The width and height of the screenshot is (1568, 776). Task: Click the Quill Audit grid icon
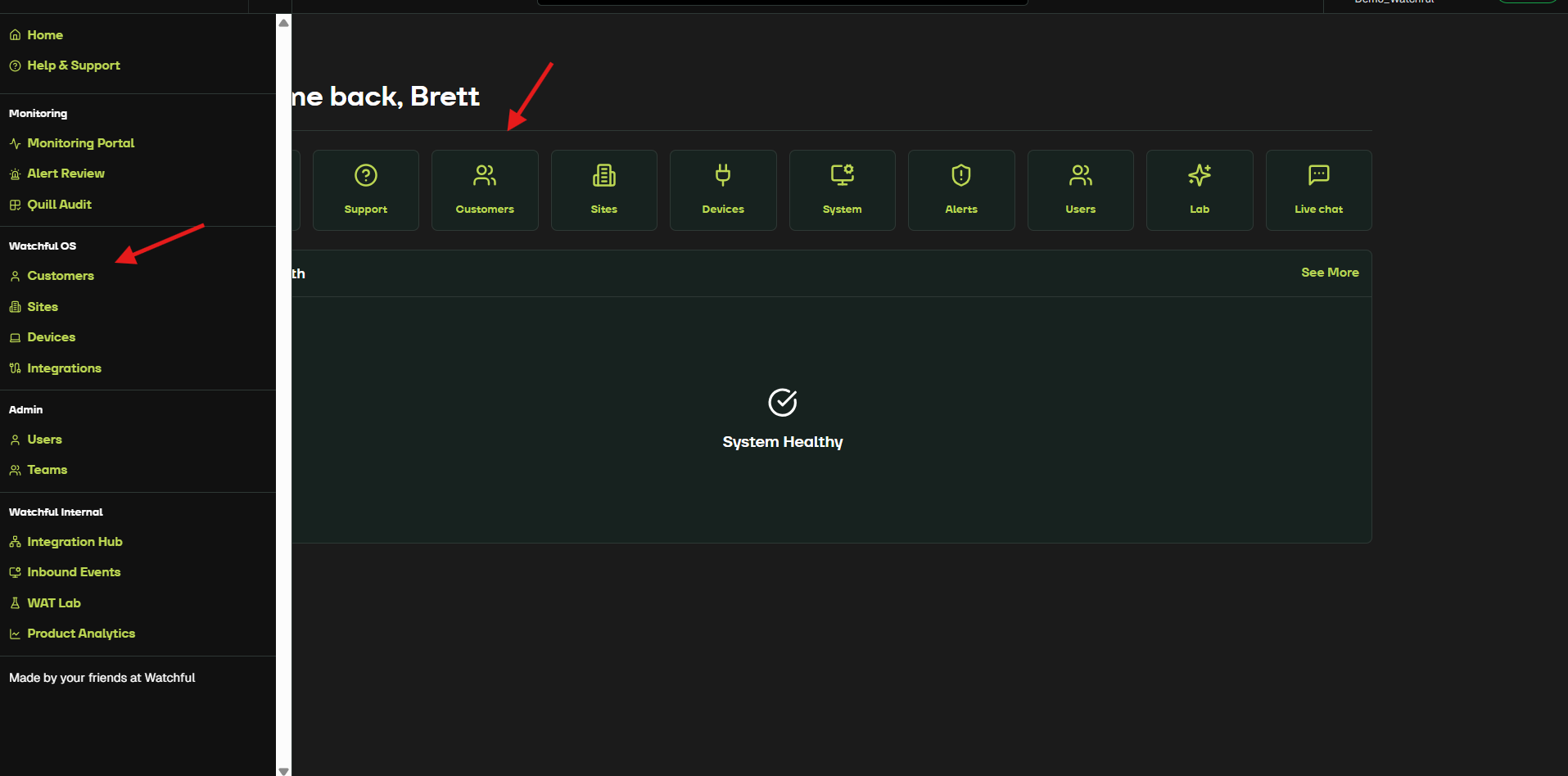[15, 205]
